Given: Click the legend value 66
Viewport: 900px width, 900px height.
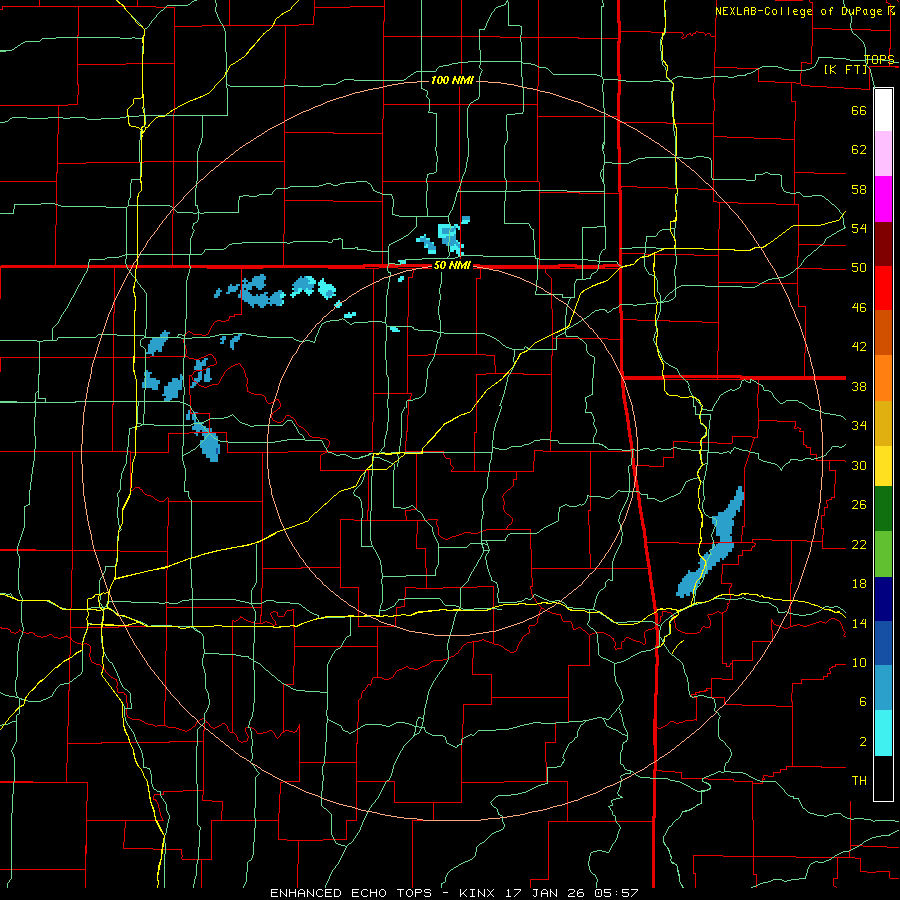Looking at the screenshot, I should point(859,111).
